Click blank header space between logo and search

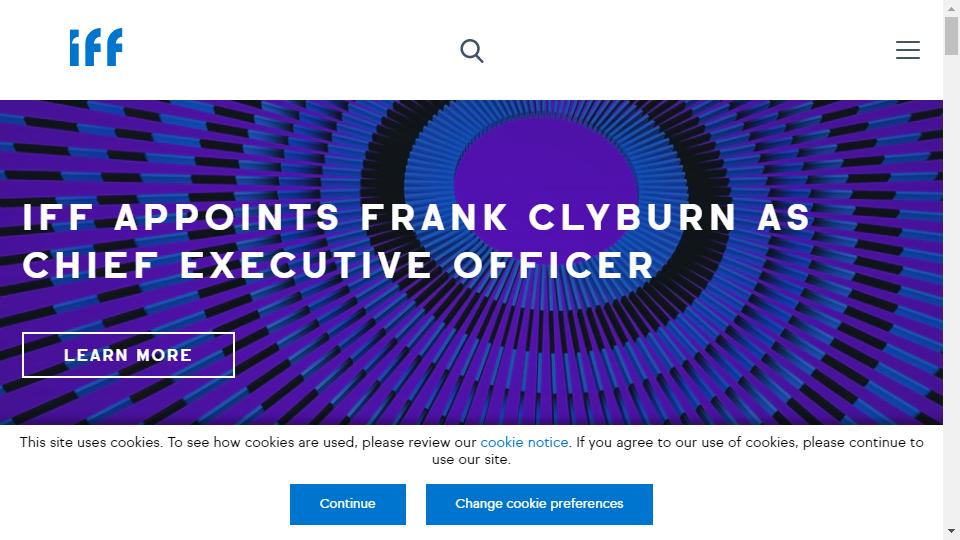pyautogui.click(x=290, y=50)
